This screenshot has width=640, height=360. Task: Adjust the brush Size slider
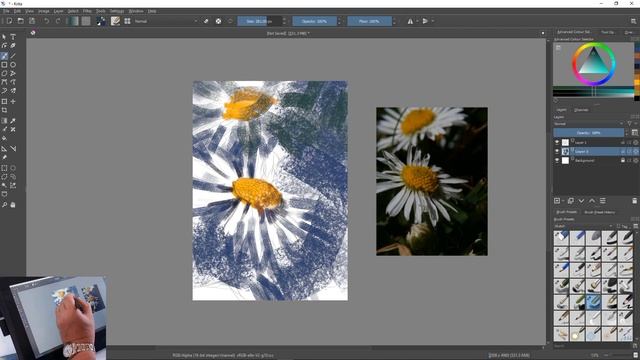point(260,21)
